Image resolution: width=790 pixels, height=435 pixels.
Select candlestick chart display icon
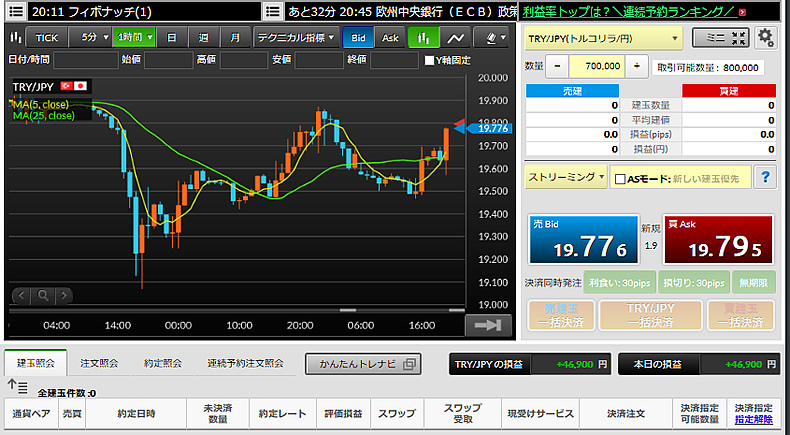(x=423, y=37)
